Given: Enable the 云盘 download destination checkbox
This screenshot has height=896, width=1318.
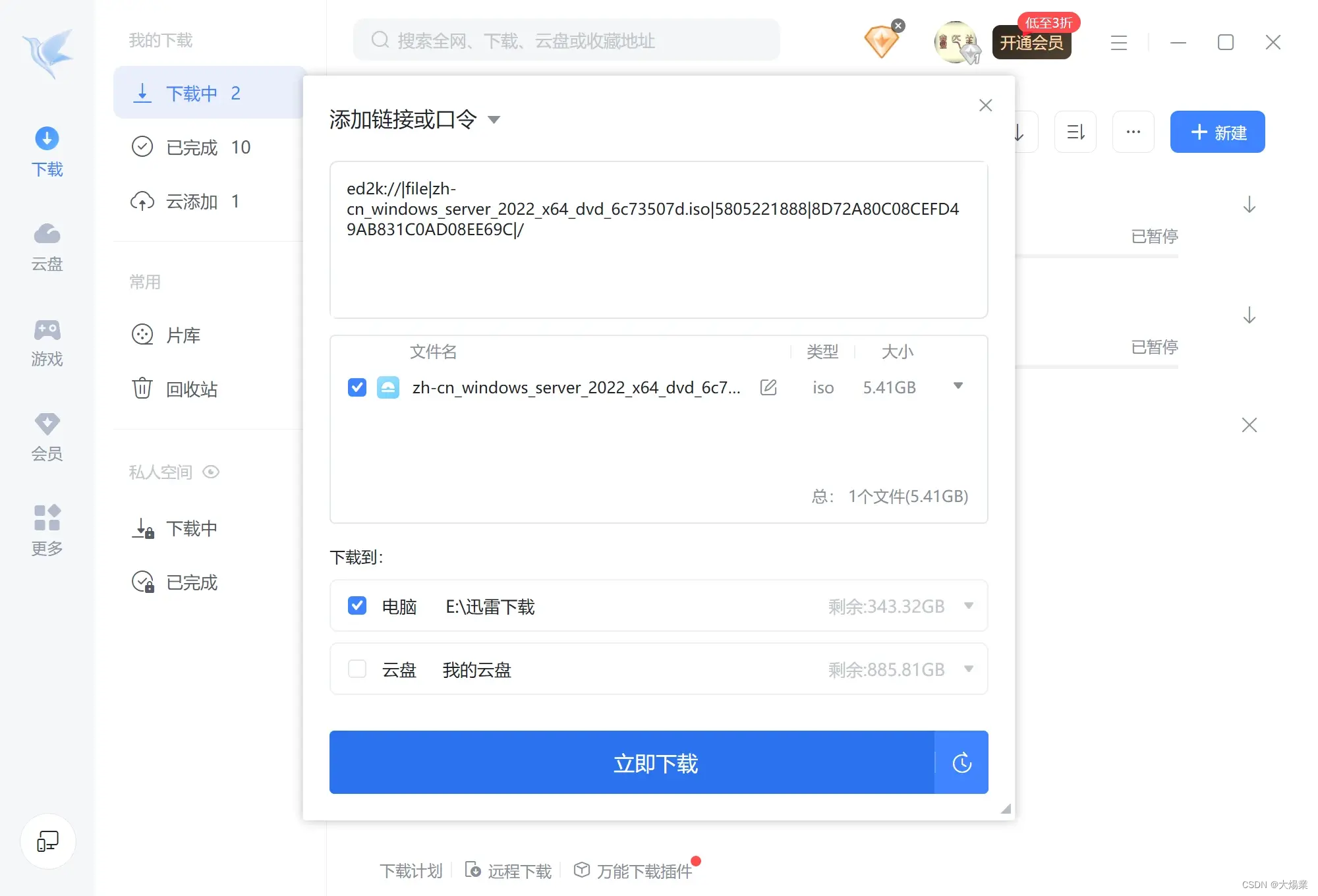Looking at the screenshot, I should point(357,669).
